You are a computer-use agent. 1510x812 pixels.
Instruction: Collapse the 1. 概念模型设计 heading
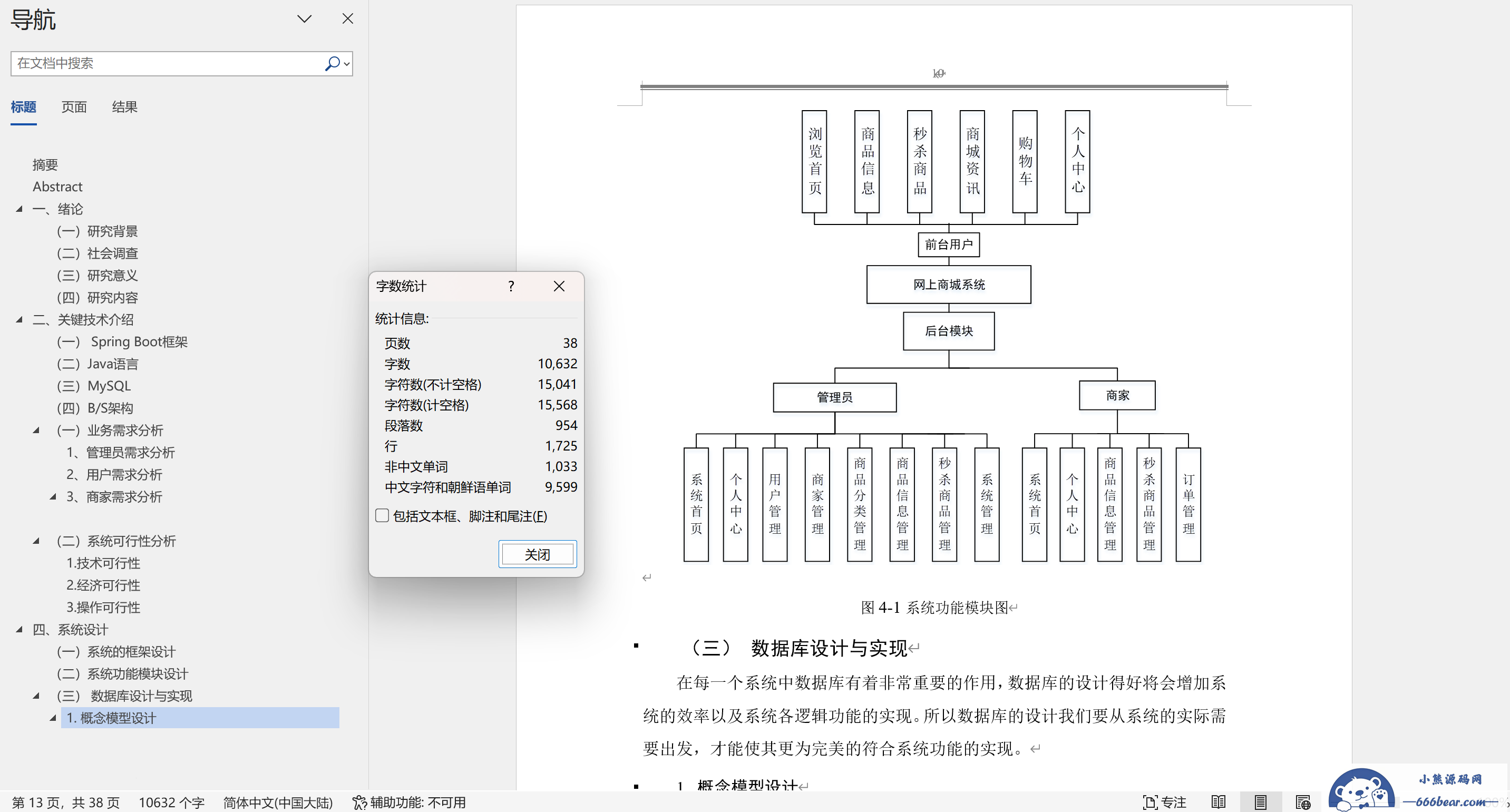click(53, 718)
